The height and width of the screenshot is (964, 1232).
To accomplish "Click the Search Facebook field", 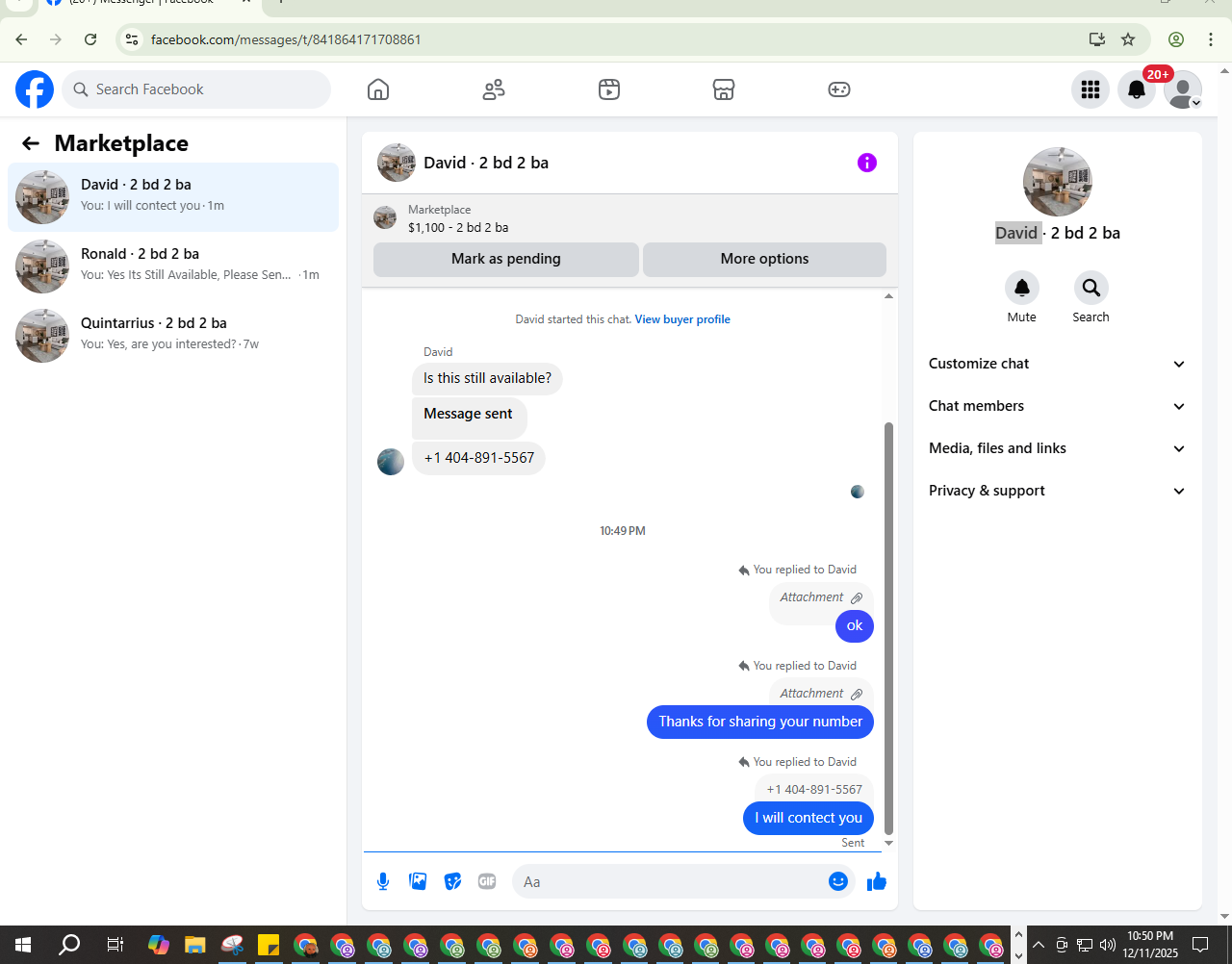I will point(196,89).
